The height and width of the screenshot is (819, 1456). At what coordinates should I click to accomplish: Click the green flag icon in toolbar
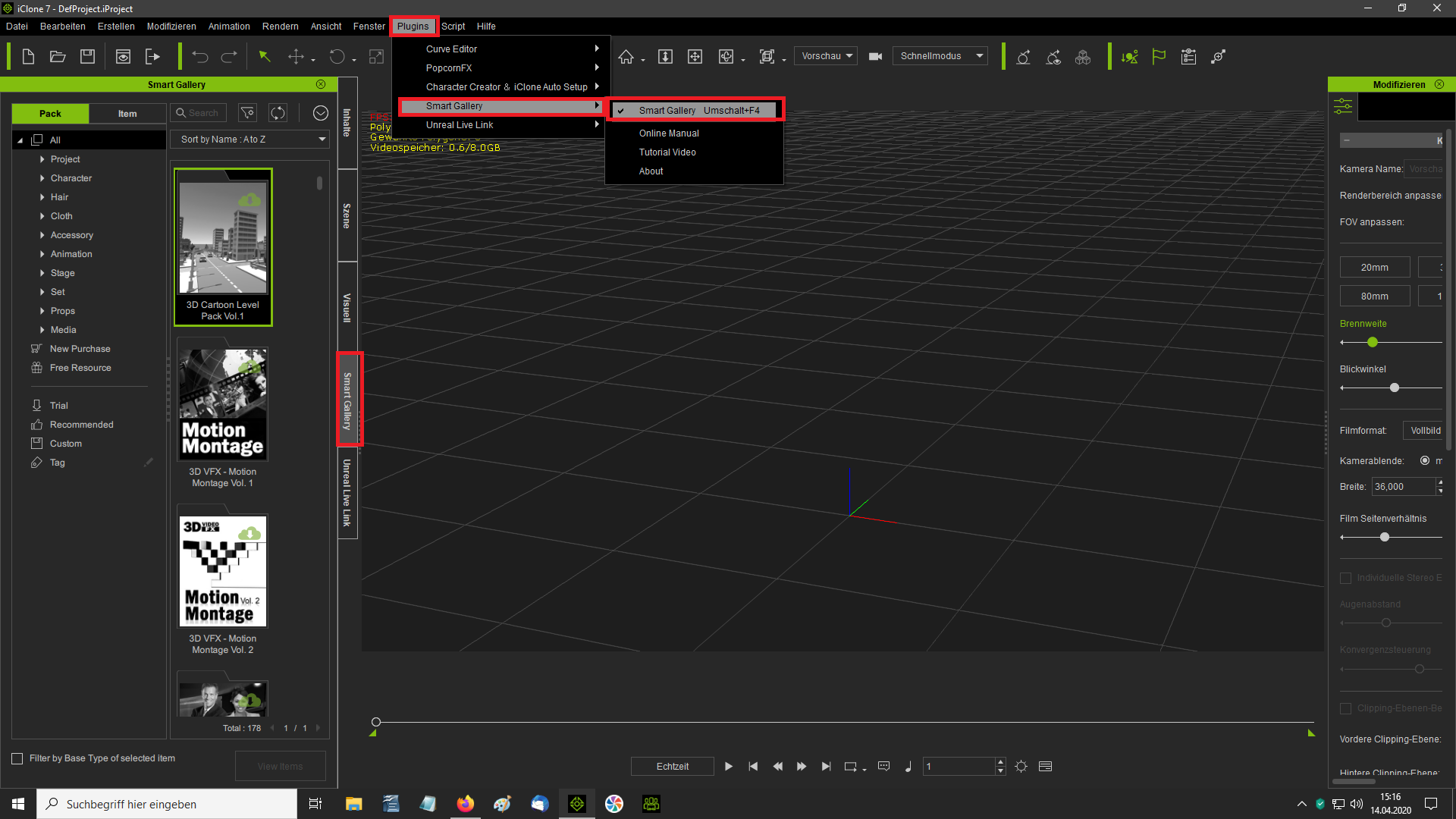1159,57
